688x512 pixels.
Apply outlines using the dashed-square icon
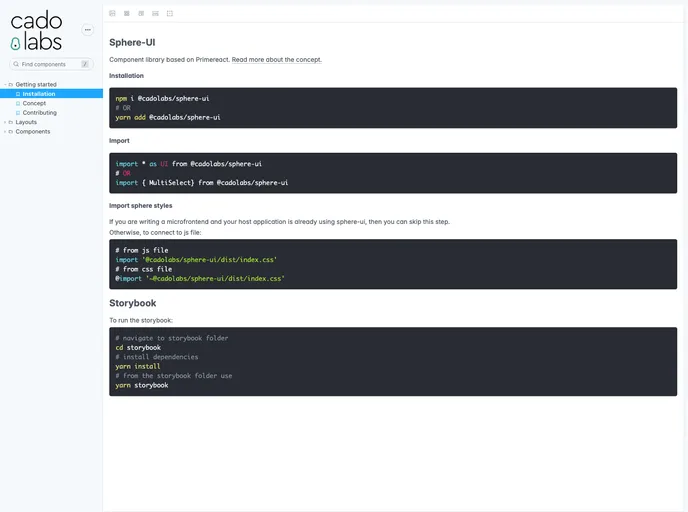[170, 14]
